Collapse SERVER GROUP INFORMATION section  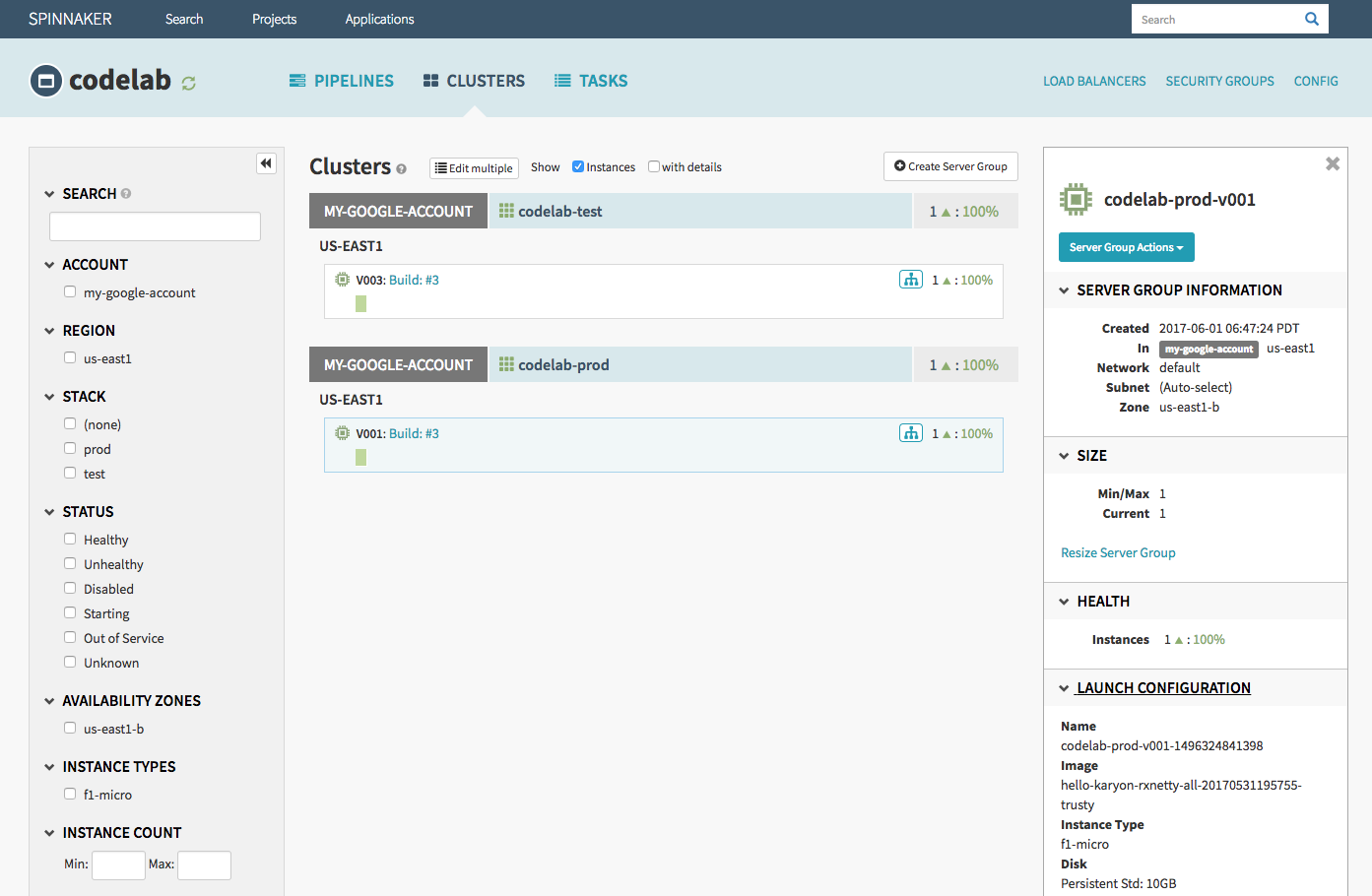(1064, 290)
